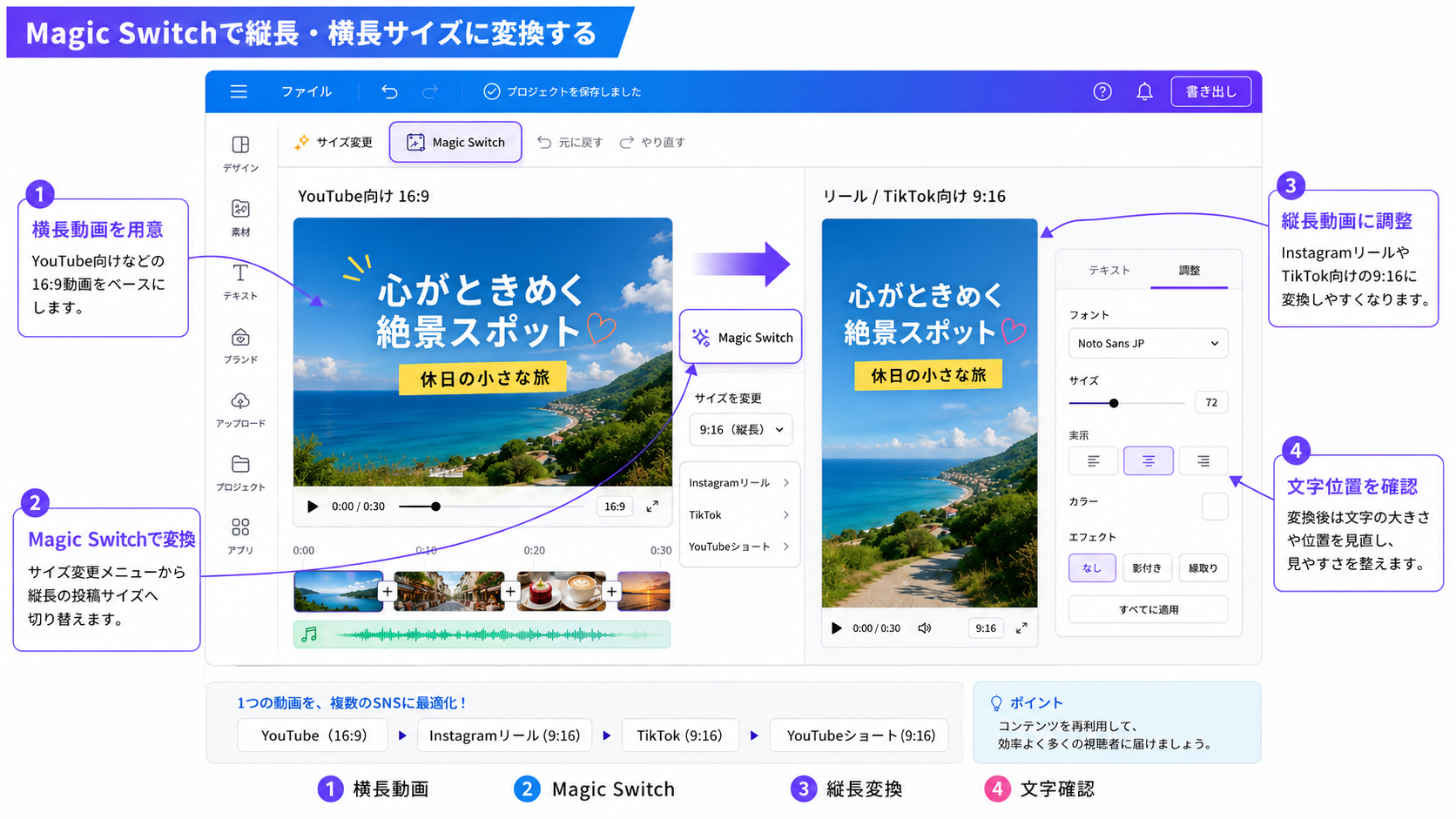Select the sunset timeline clip
The image size is (1456, 819).
(644, 592)
